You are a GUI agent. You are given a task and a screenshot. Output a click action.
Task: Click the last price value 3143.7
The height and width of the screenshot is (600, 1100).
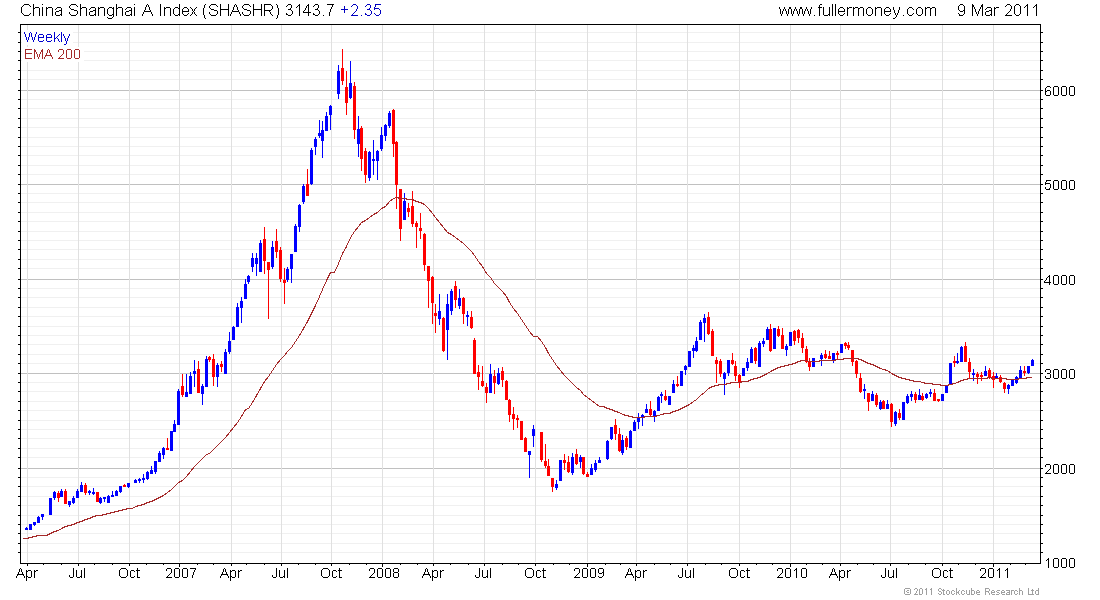(x=309, y=11)
